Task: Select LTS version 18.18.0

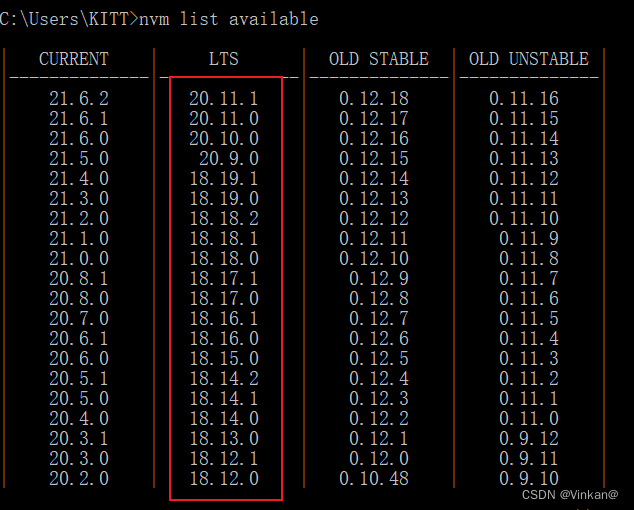Action: click(224, 258)
